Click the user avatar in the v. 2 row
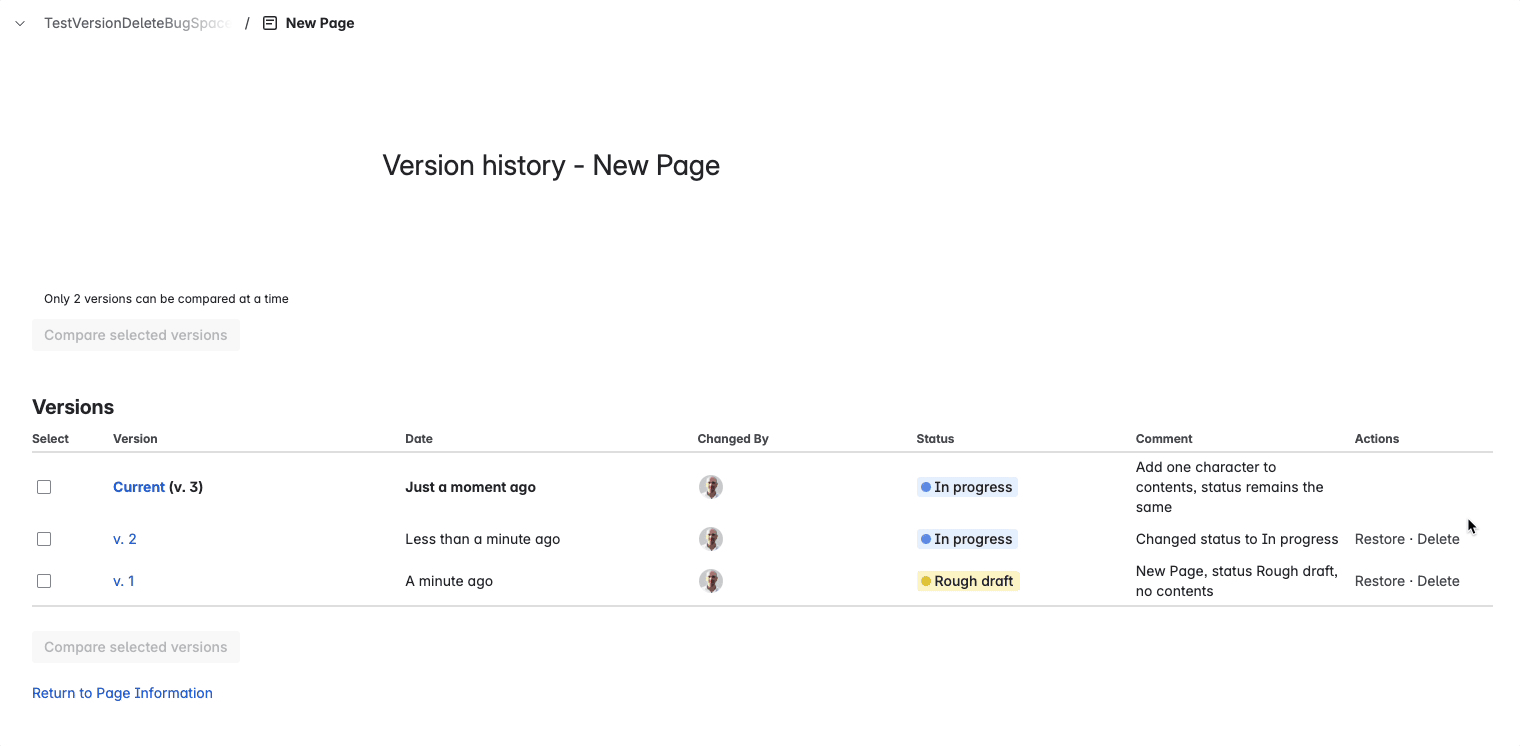 pos(711,539)
